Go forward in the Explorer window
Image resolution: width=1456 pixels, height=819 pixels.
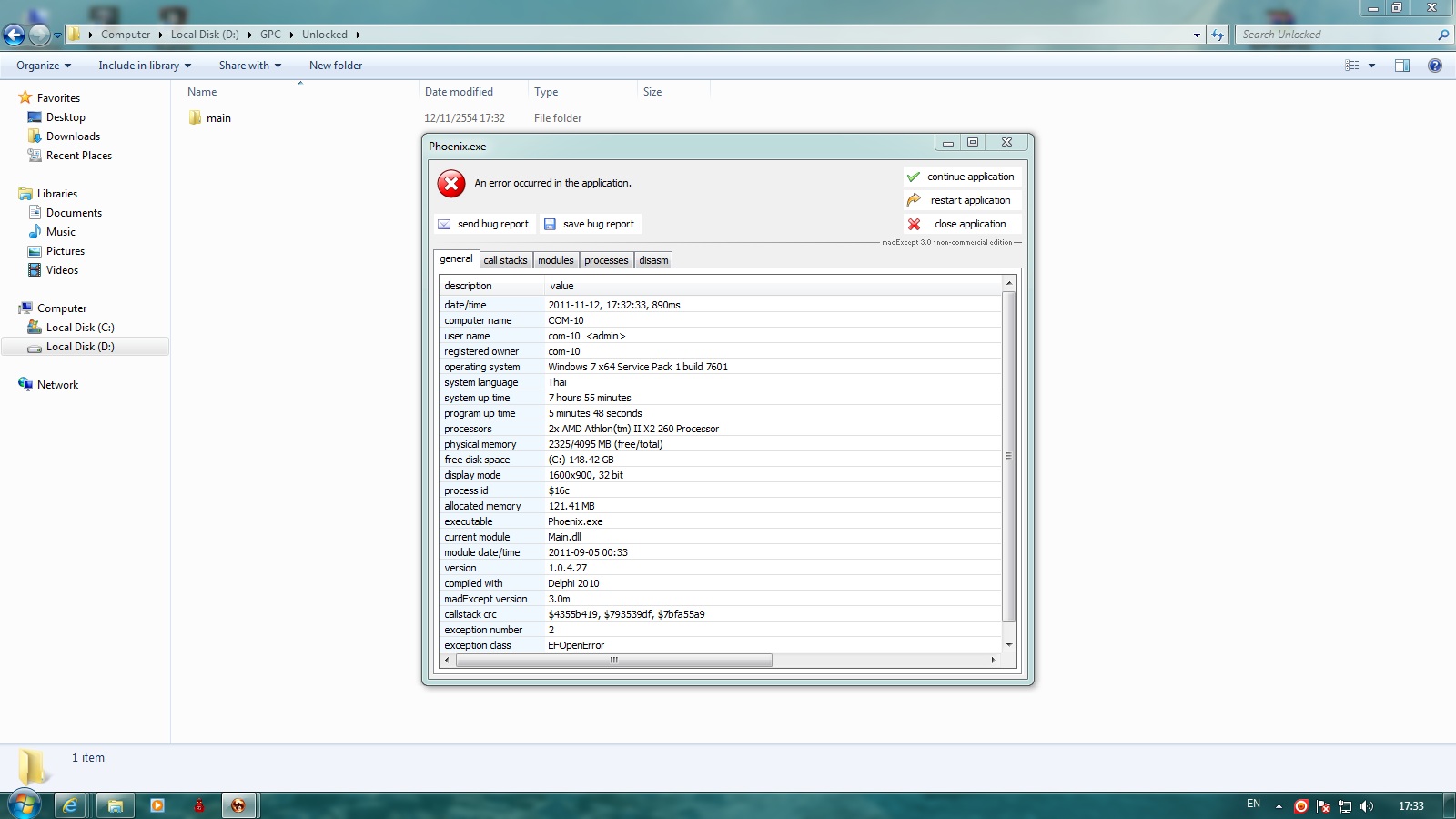coord(39,35)
